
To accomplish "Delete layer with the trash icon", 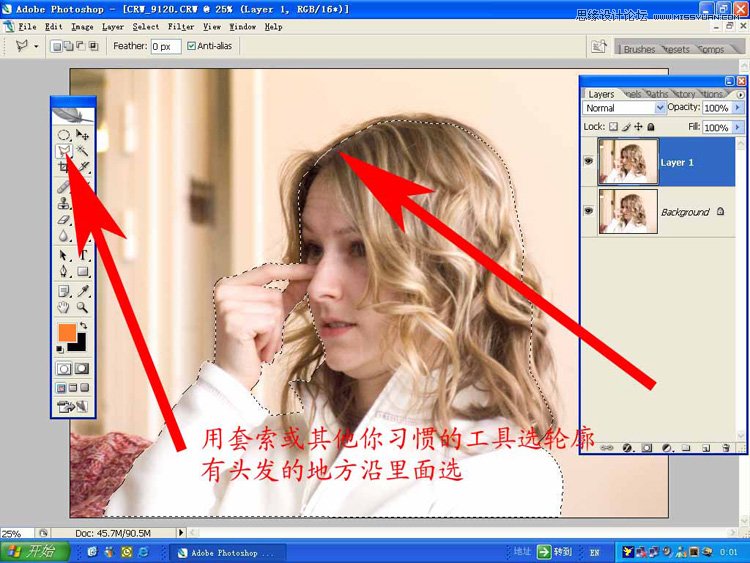I will pyautogui.click(x=726, y=448).
